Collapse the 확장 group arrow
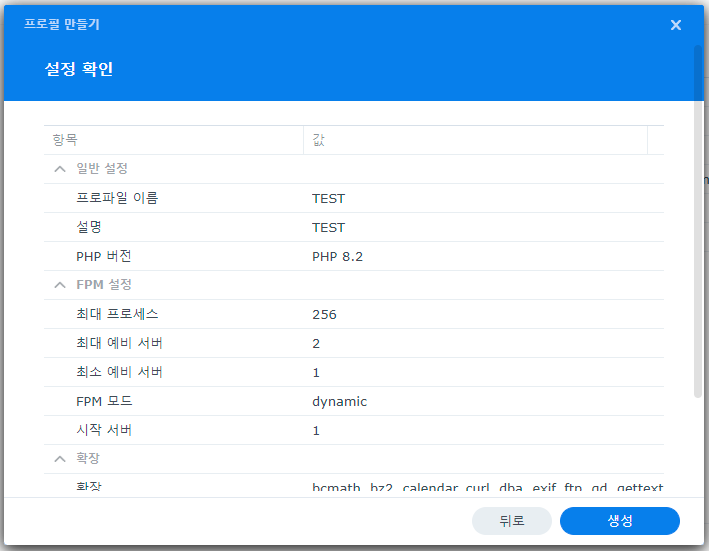This screenshot has height=551, width=709. coord(60,459)
